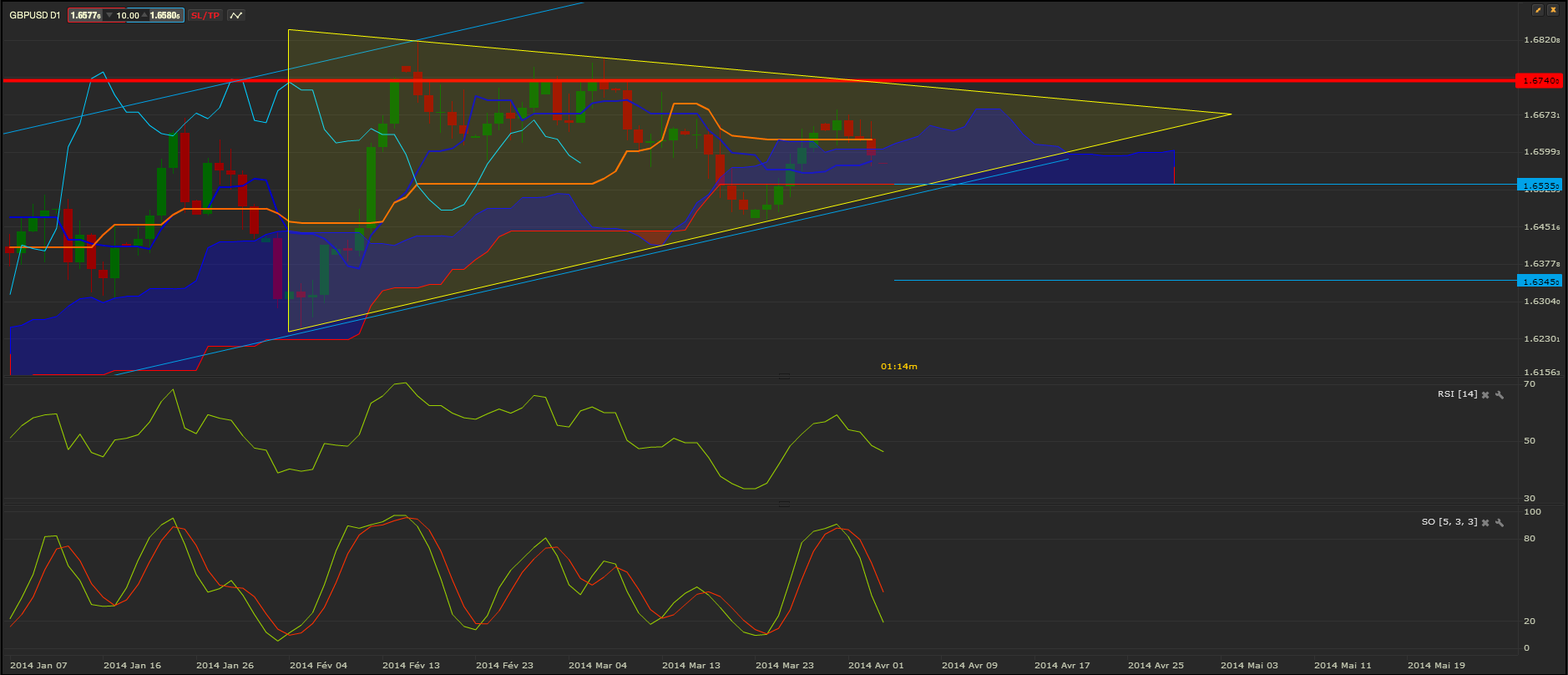The width and height of the screenshot is (1568, 675).
Task: Open SO [5, 3, 3] settings wrench
Action: pyautogui.click(x=1500, y=522)
